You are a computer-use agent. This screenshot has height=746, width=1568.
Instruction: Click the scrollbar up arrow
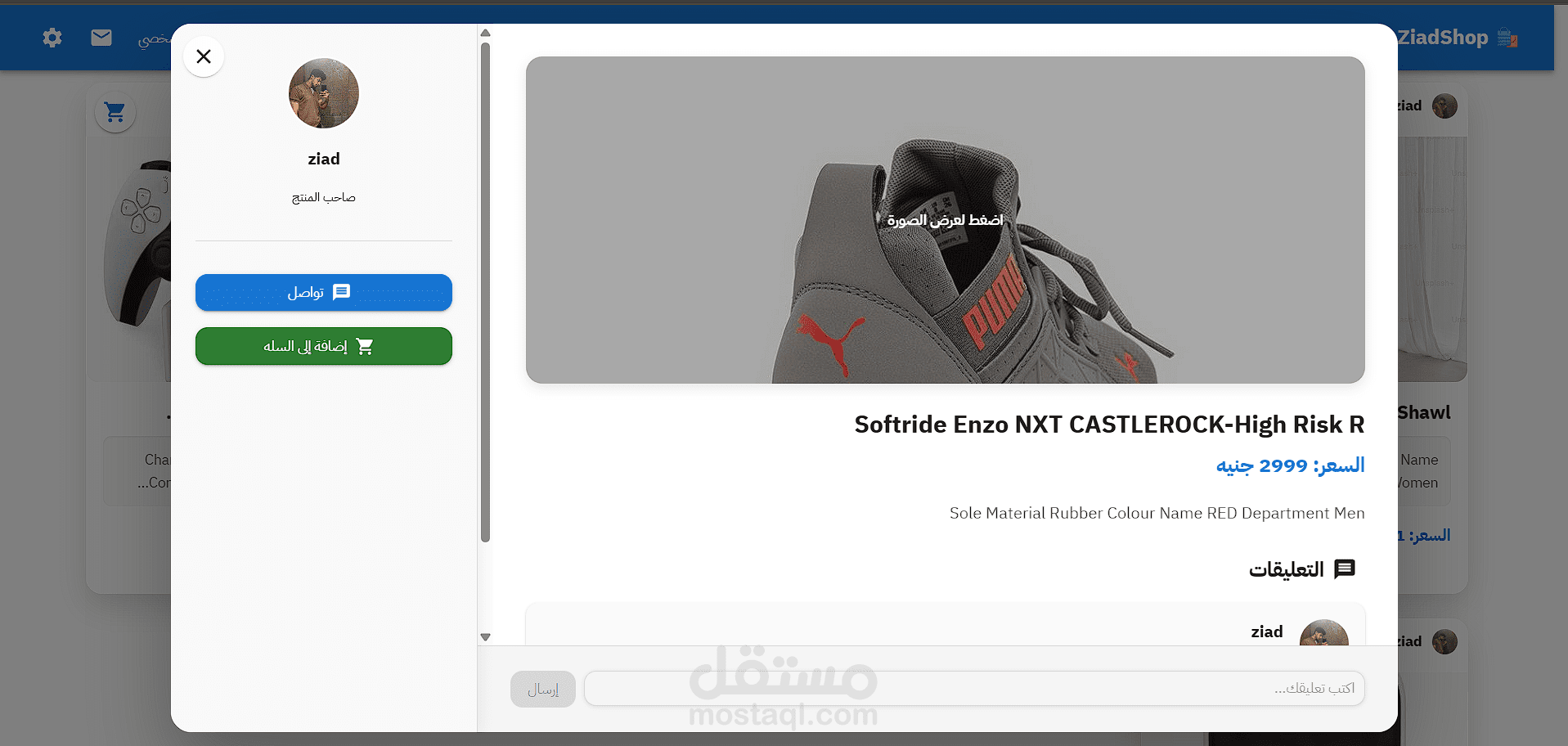point(485,33)
